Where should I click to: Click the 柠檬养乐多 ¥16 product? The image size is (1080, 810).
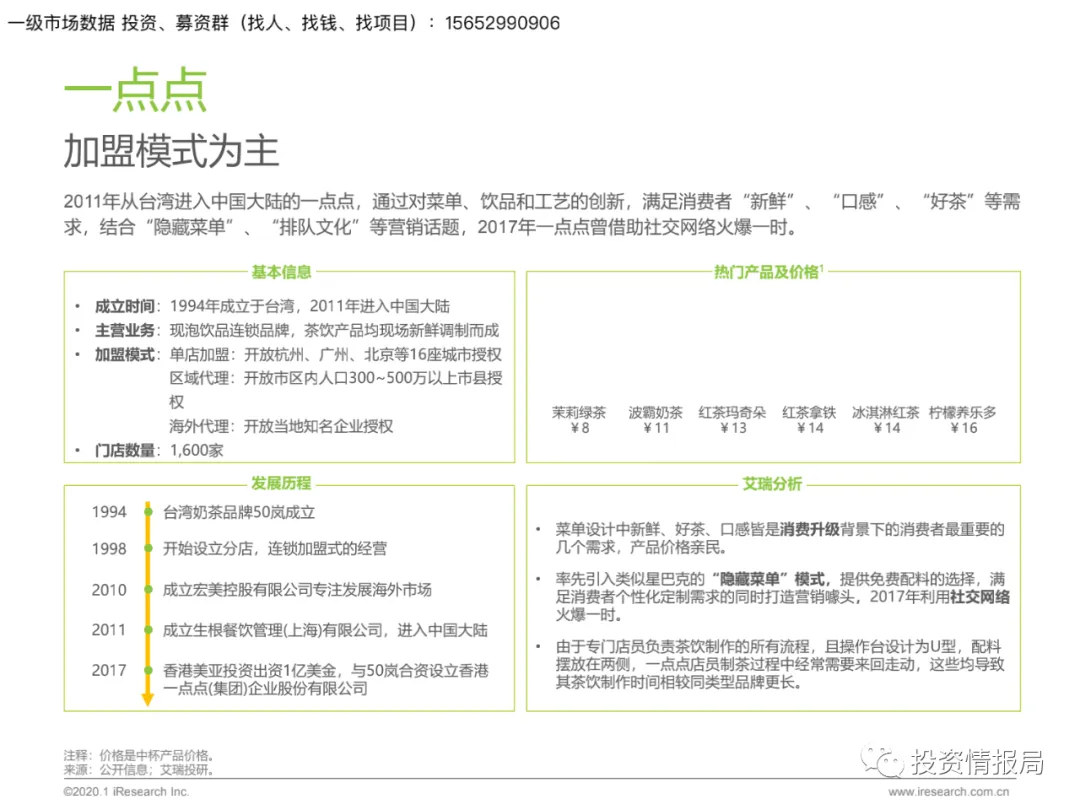coord(963,419)
